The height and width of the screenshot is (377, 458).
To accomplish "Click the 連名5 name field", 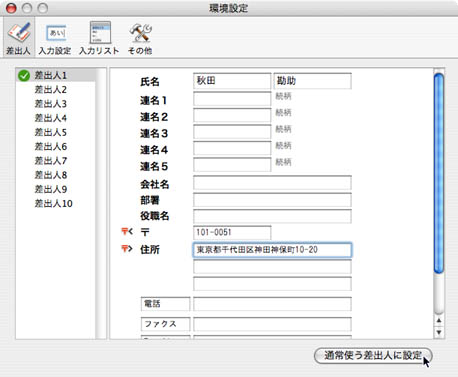I will click(x=232, y=165).
